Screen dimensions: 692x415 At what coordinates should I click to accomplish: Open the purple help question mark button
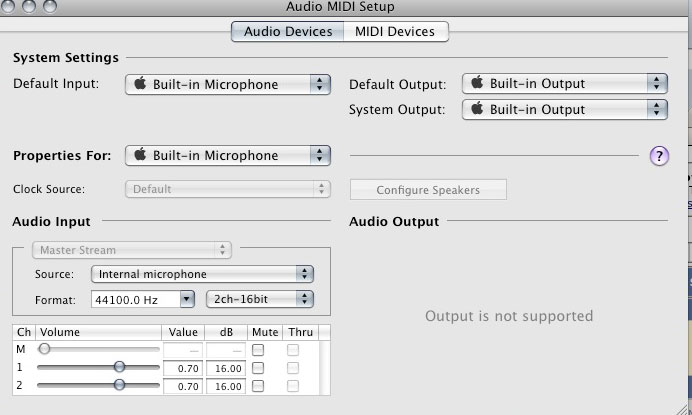pos(659,156)
